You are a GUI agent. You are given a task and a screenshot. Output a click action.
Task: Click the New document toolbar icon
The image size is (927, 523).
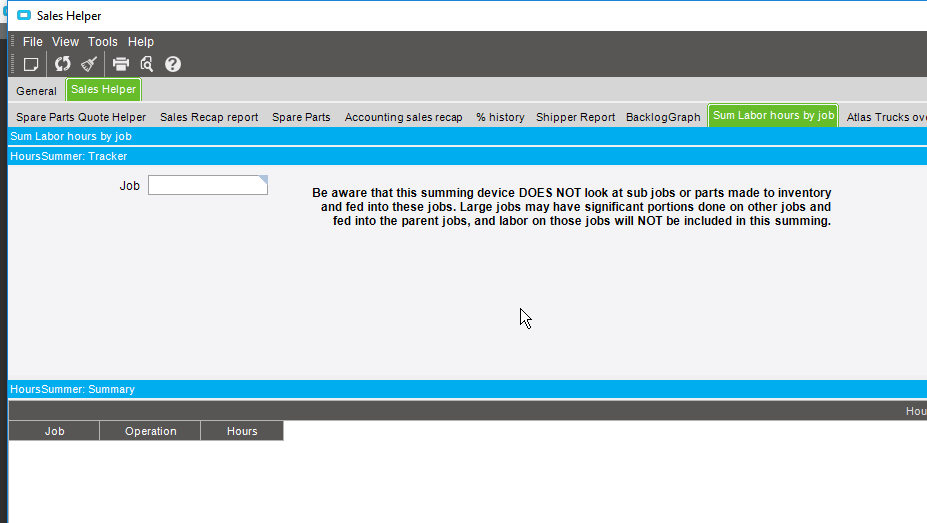(31, 64)
